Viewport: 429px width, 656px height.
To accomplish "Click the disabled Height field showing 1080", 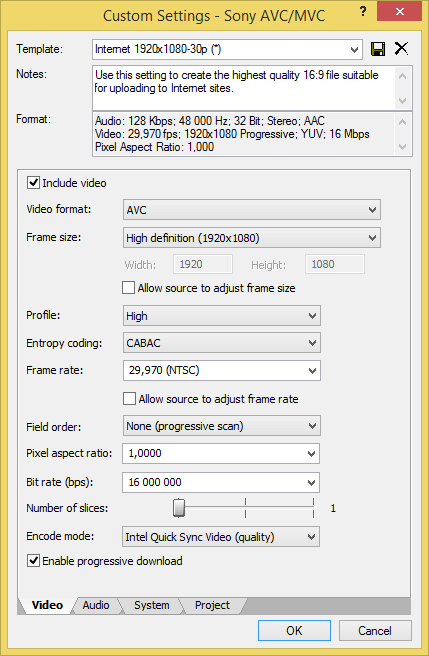I will 335,264.
